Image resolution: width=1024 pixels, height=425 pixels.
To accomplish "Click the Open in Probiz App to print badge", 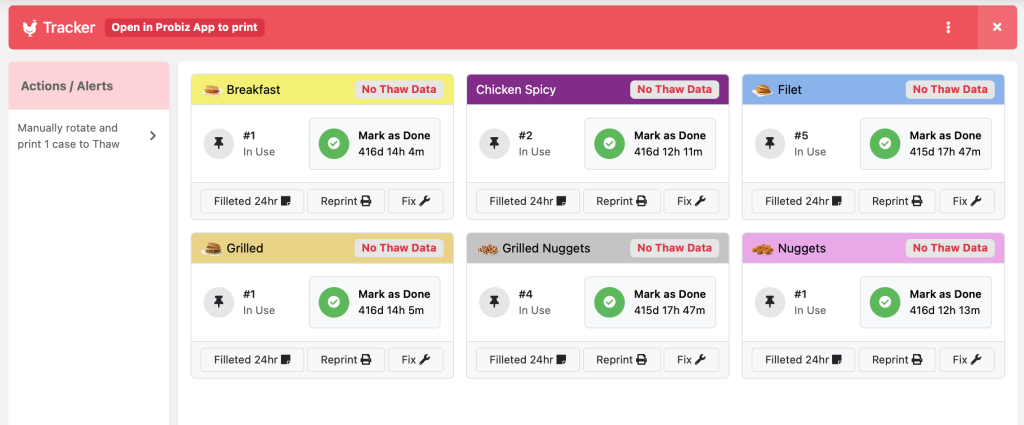I will coord(184,27).
